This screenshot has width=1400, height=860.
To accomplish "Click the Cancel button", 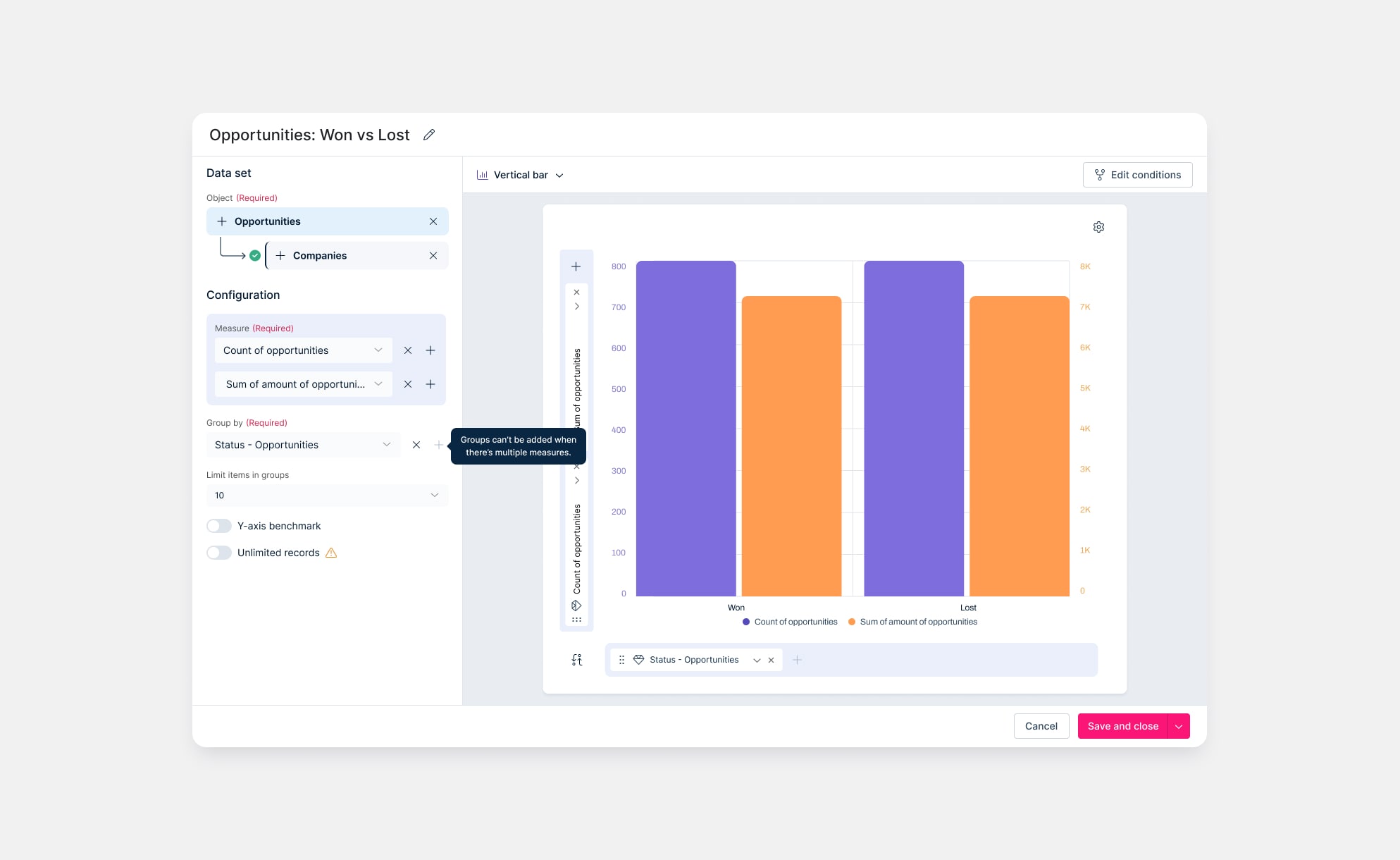I will [x=1041, y=726].
